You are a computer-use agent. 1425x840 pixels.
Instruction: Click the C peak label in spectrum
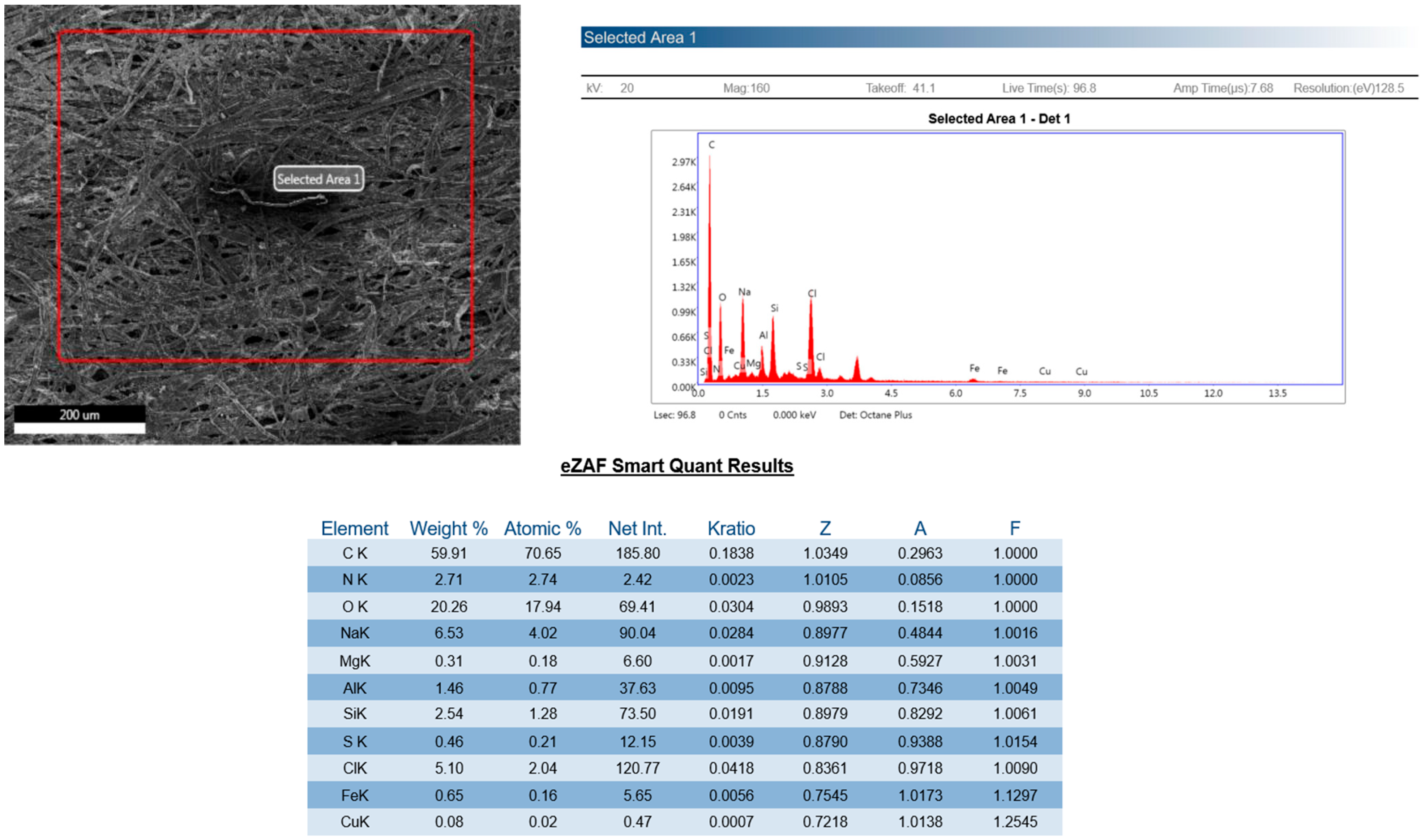tap(711, 145)
